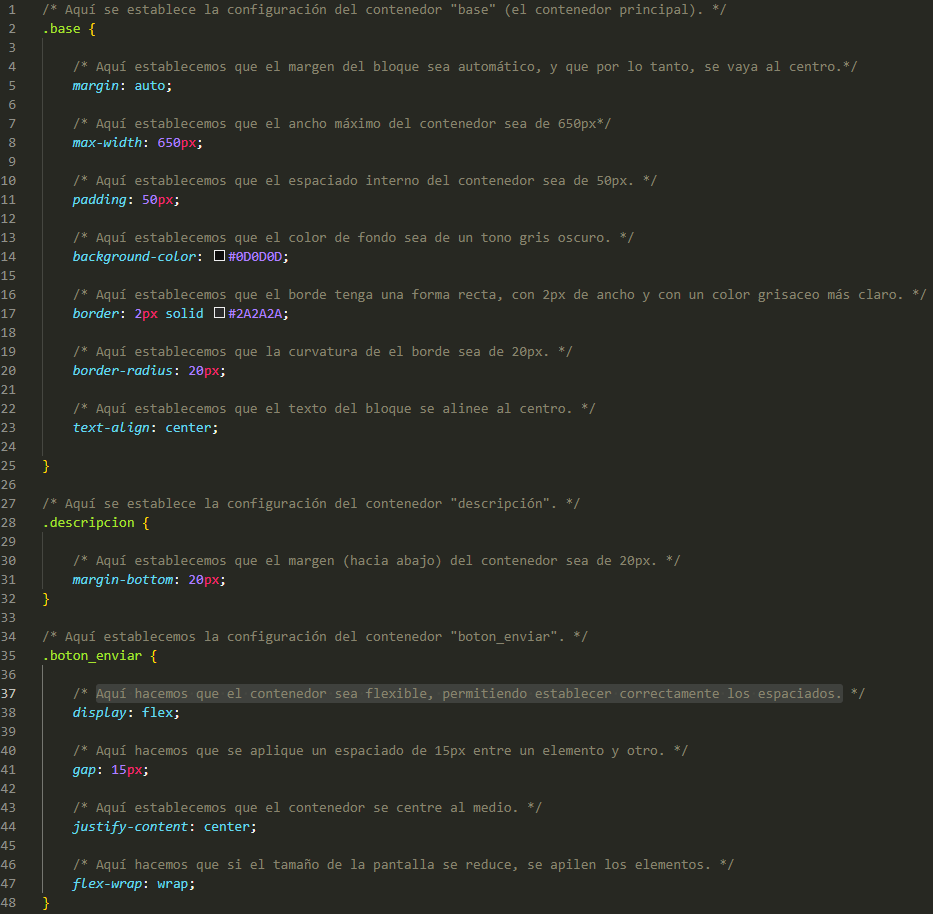Click the #0D0D0D hex value
Viewport: 933px width, 914px height.
click(x=255, y=256)
